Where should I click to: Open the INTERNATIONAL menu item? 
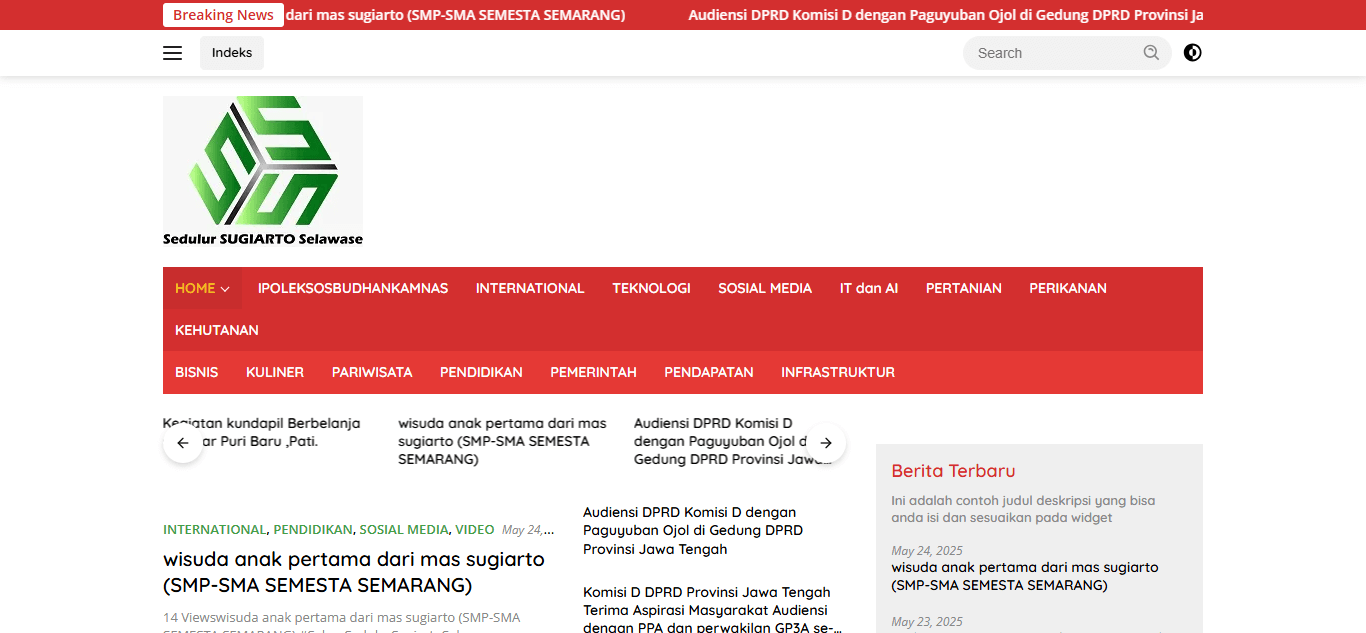(530, 288)
